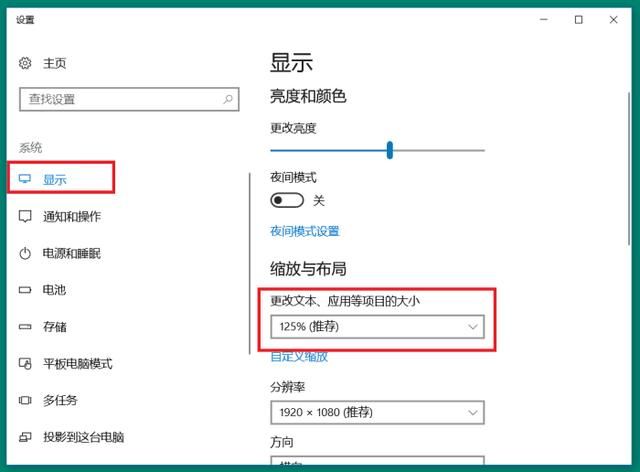Click the brightness (更改亮度) slider handle
This screenshot has height=472, width=640.
(390, 150)
